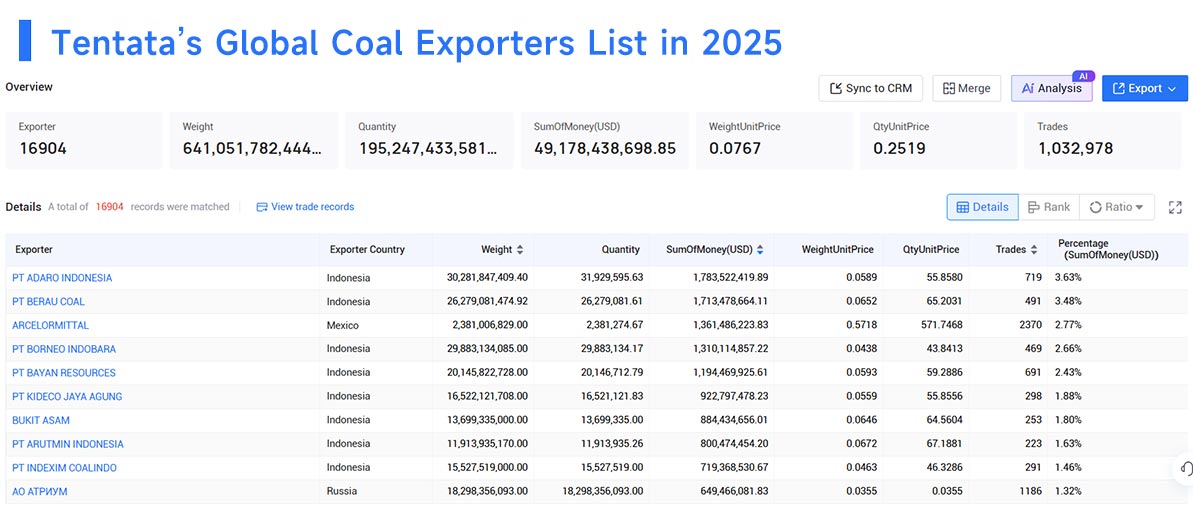
Task: Click the headset support icon at right edge
Action: (x=1185, y=468)
